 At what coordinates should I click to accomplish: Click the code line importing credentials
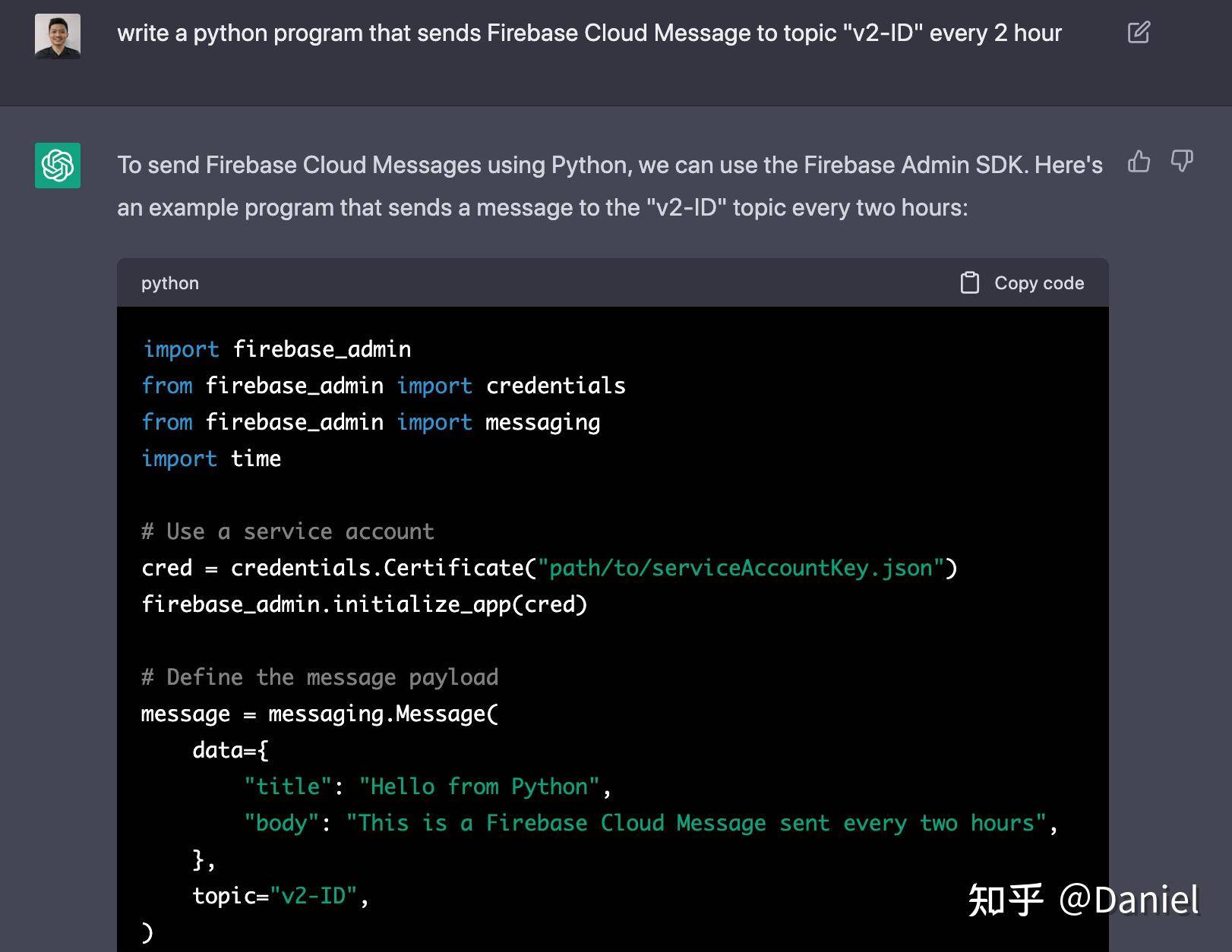(384, 386)
